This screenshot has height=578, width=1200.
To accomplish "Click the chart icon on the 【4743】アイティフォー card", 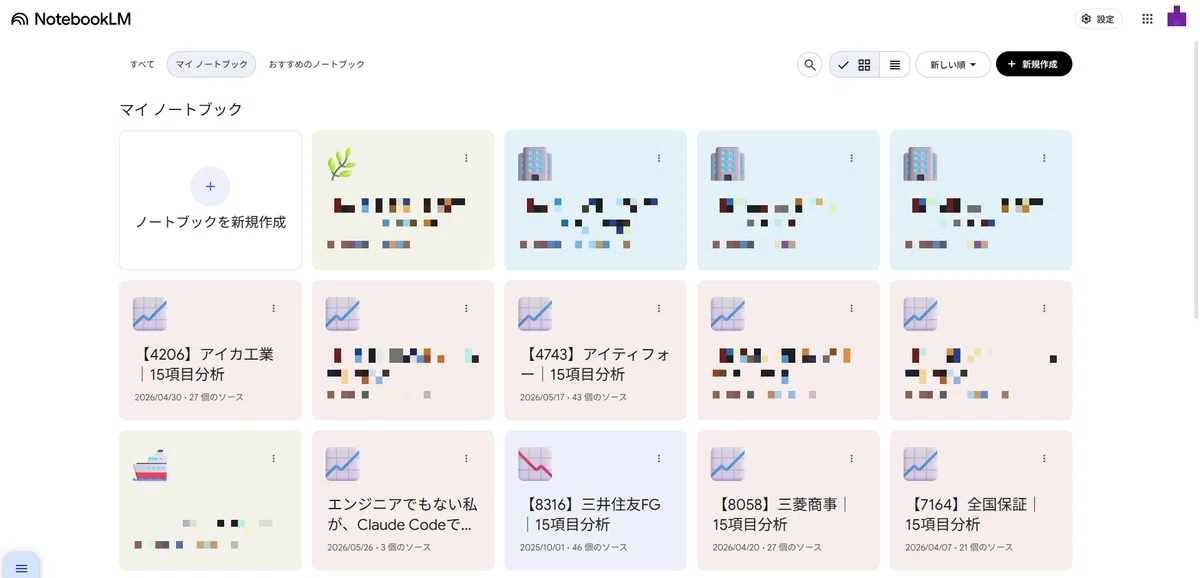I will [535, 314].
